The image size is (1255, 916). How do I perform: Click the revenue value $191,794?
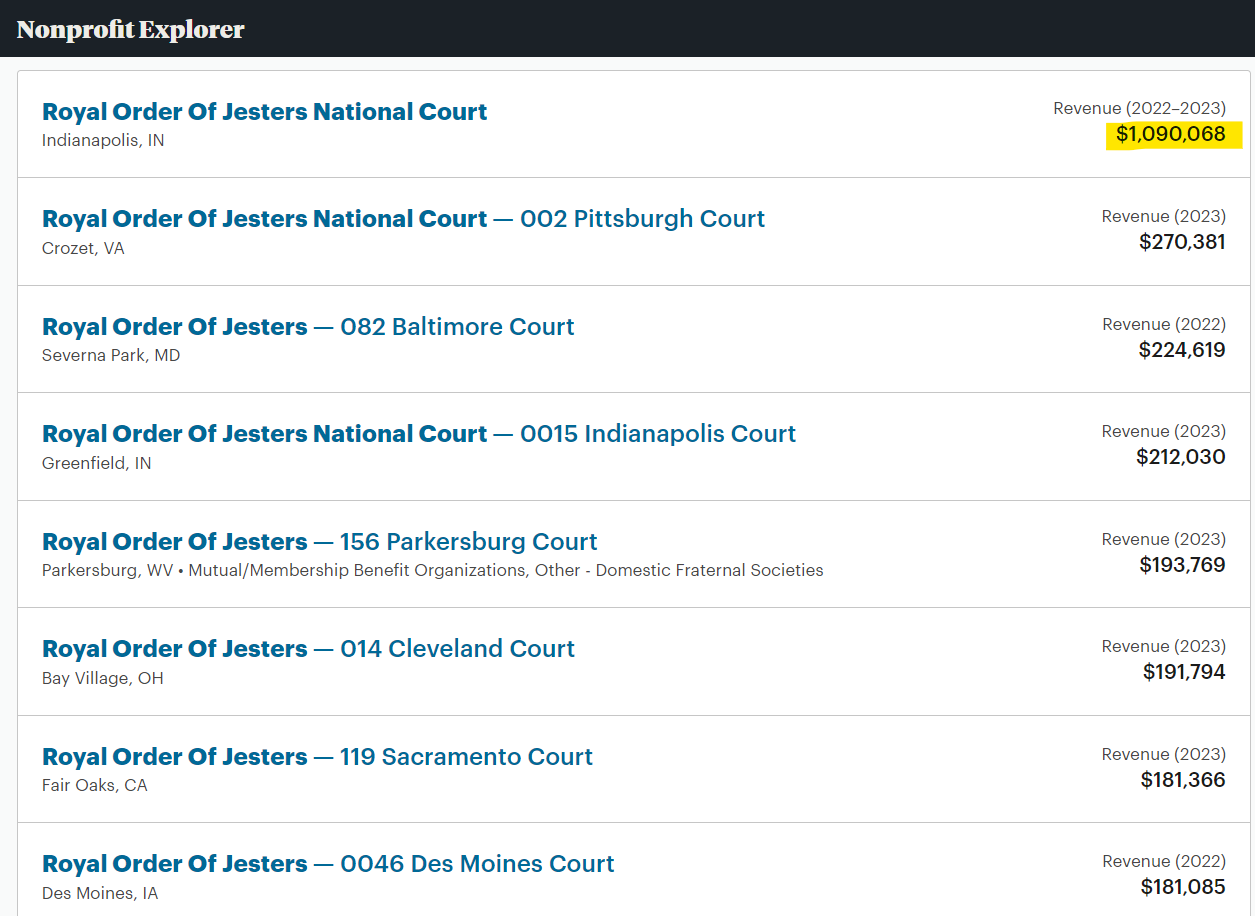[x=1184, y=672]
